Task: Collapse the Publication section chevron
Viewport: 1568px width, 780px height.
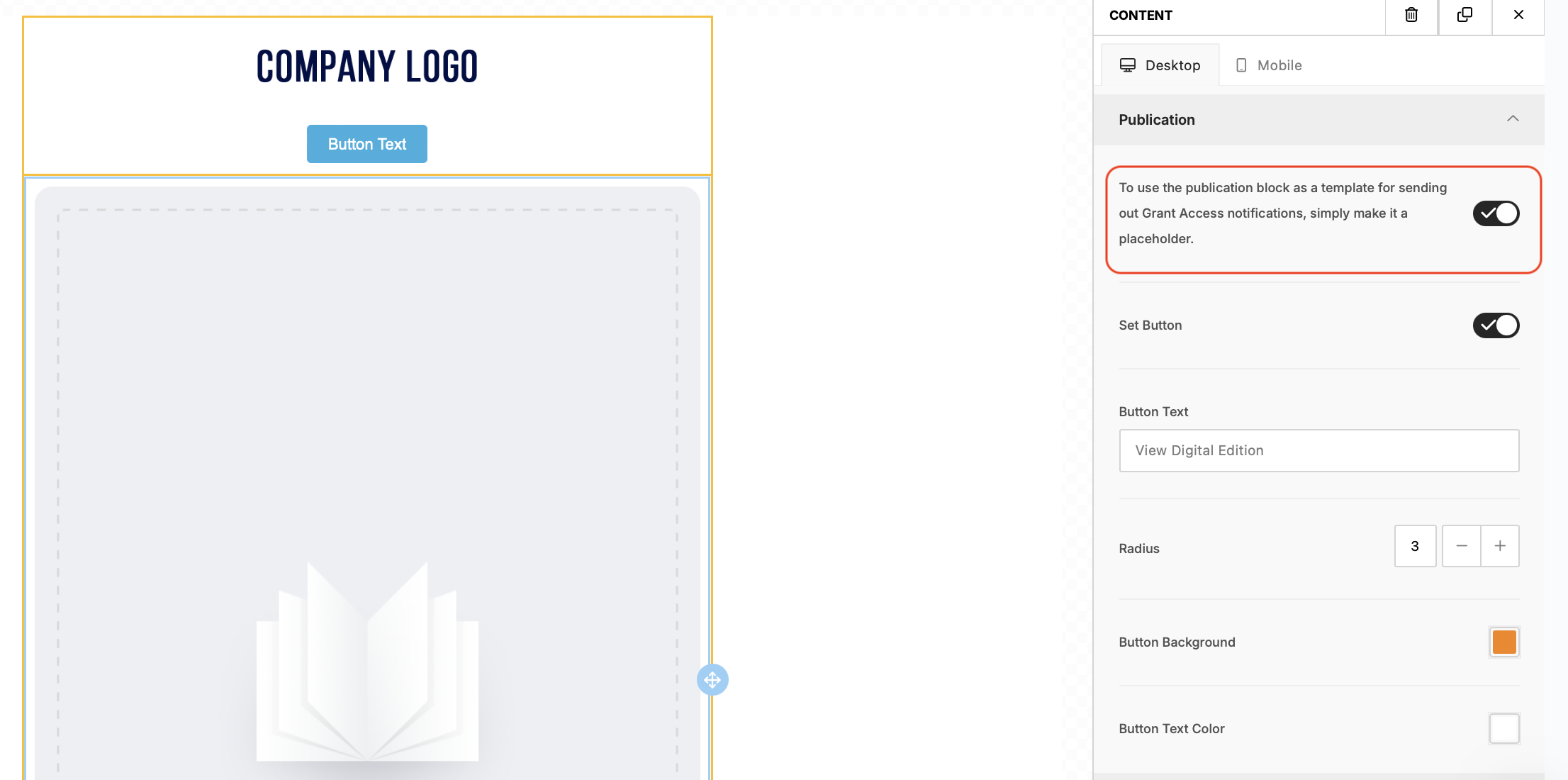Action: 1513,119
